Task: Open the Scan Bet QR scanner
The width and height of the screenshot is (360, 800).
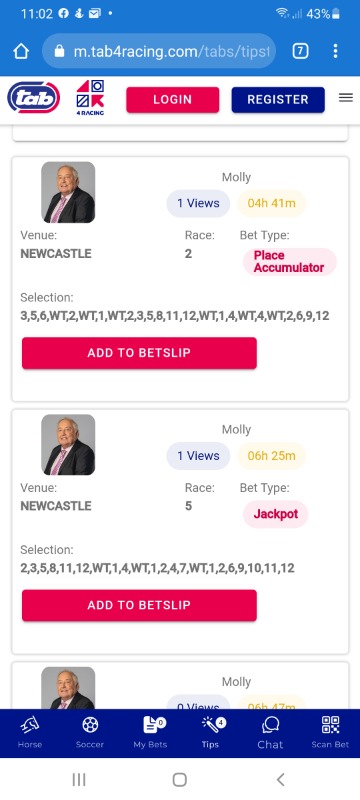Action: tap(330, 732)
